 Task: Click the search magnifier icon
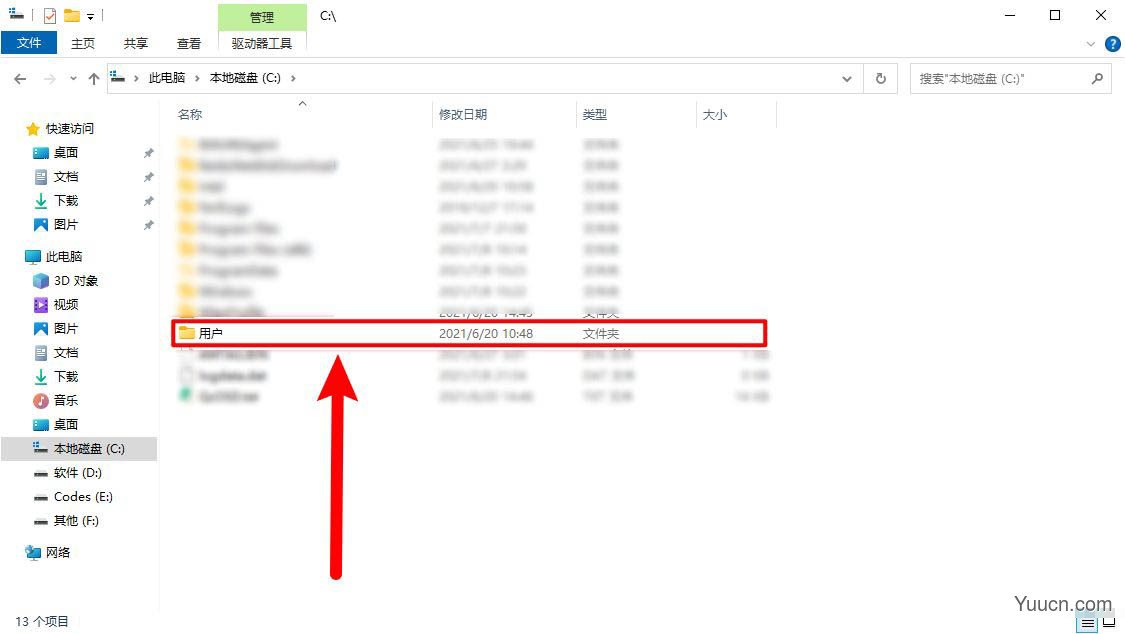coord(1097,79)
